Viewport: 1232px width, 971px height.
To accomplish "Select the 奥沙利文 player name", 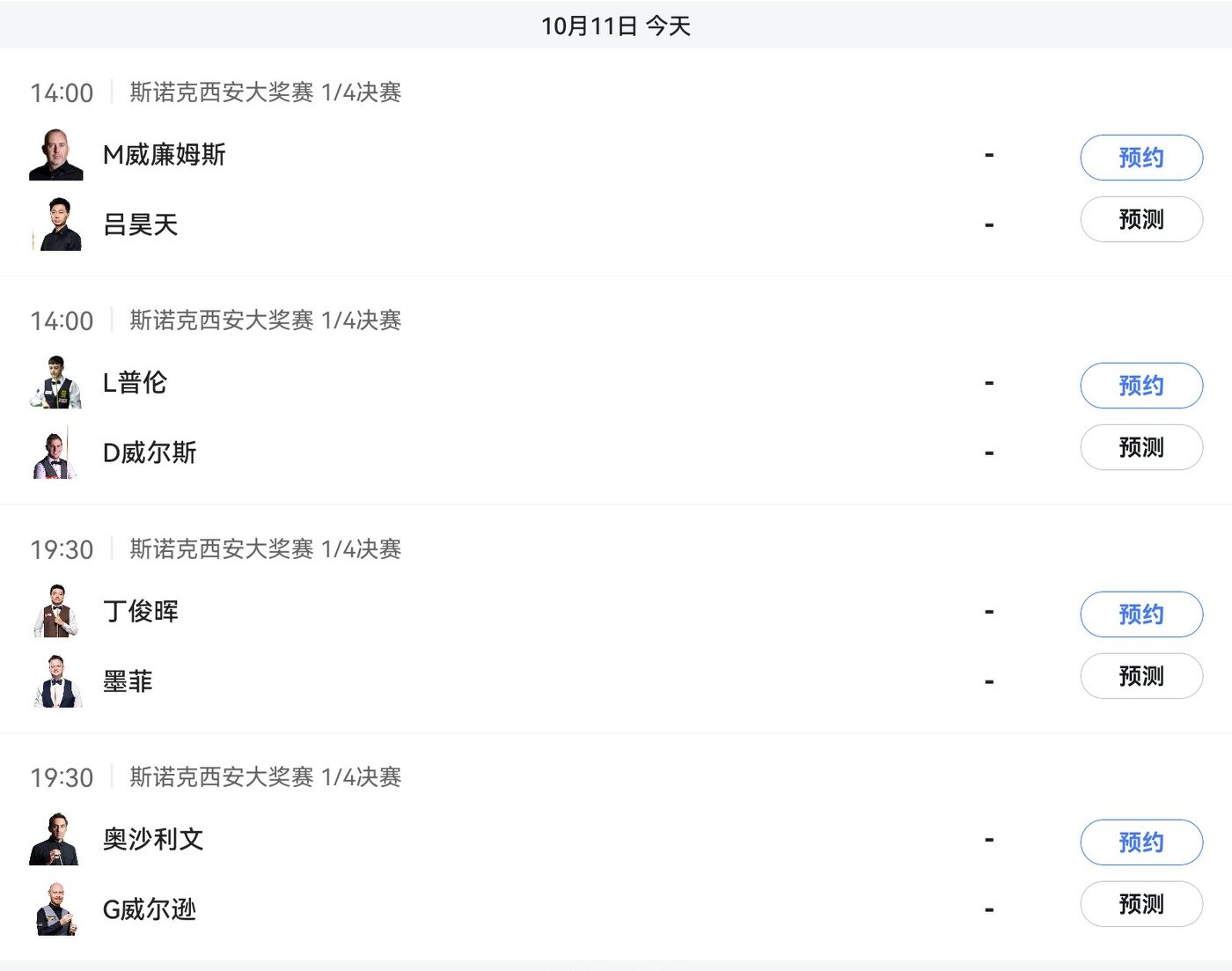I will tap(153, 839).
